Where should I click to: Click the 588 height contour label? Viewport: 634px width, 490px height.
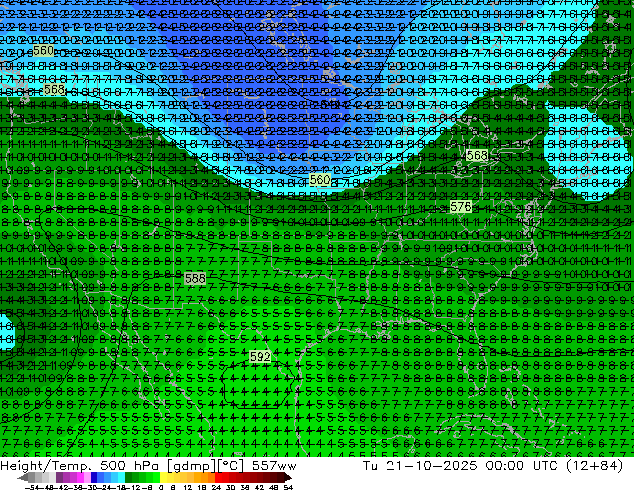(195, 279)
